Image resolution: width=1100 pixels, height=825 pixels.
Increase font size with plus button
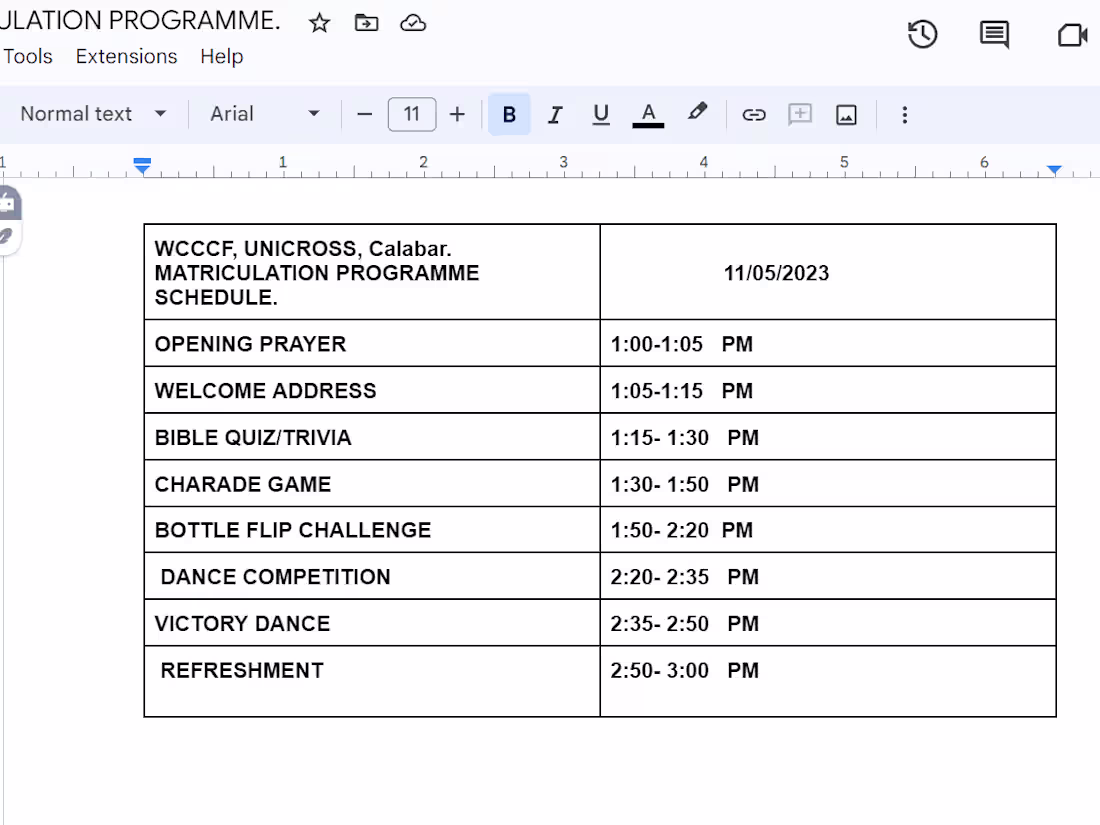click(x=457, y=114)
